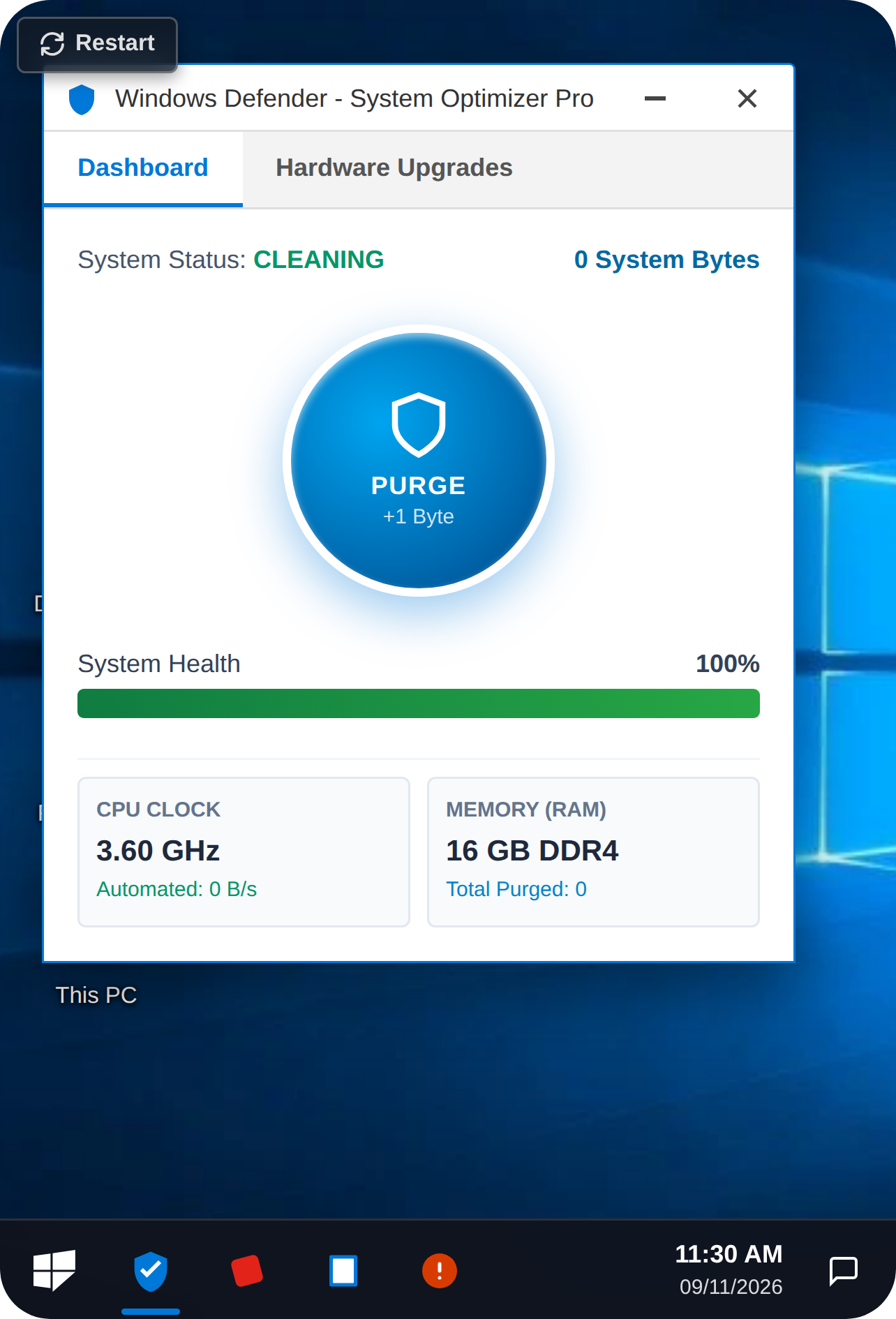Viewport: 896px width, 1319px height.
Task: Select the MEMORY (RAM) stat card
Action: (x=593, y=852)
